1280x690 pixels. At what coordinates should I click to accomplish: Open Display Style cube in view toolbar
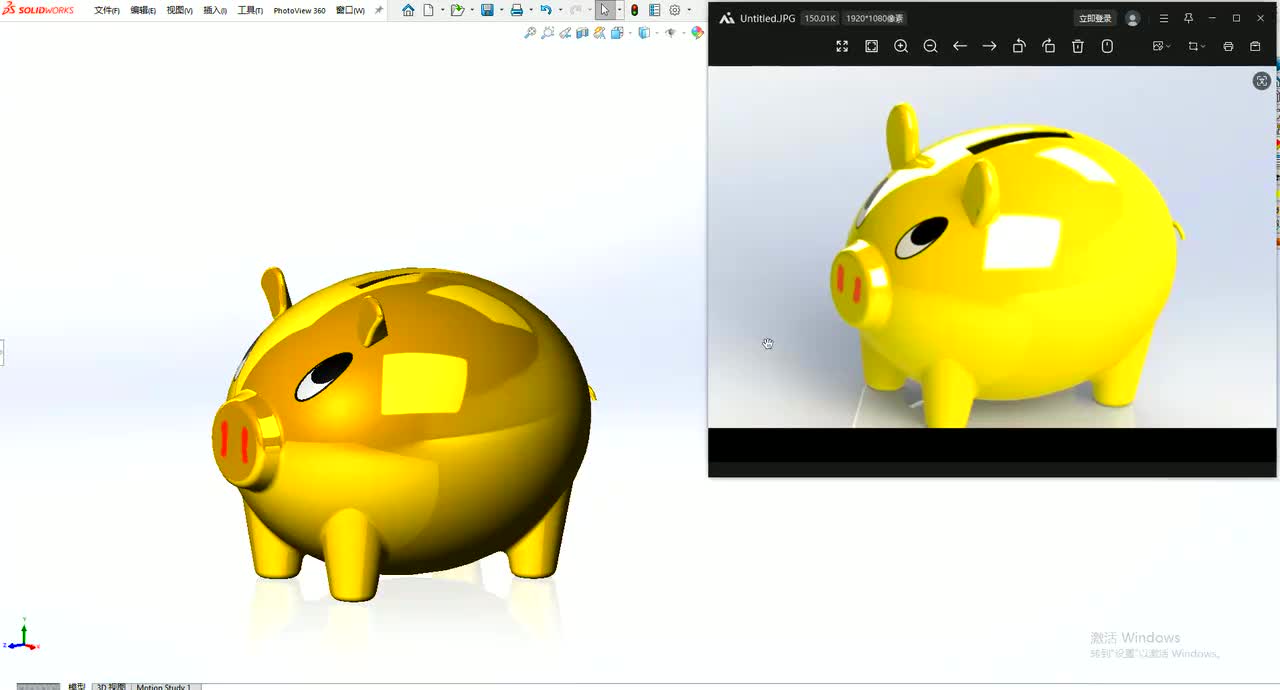(x=644, y=33)
